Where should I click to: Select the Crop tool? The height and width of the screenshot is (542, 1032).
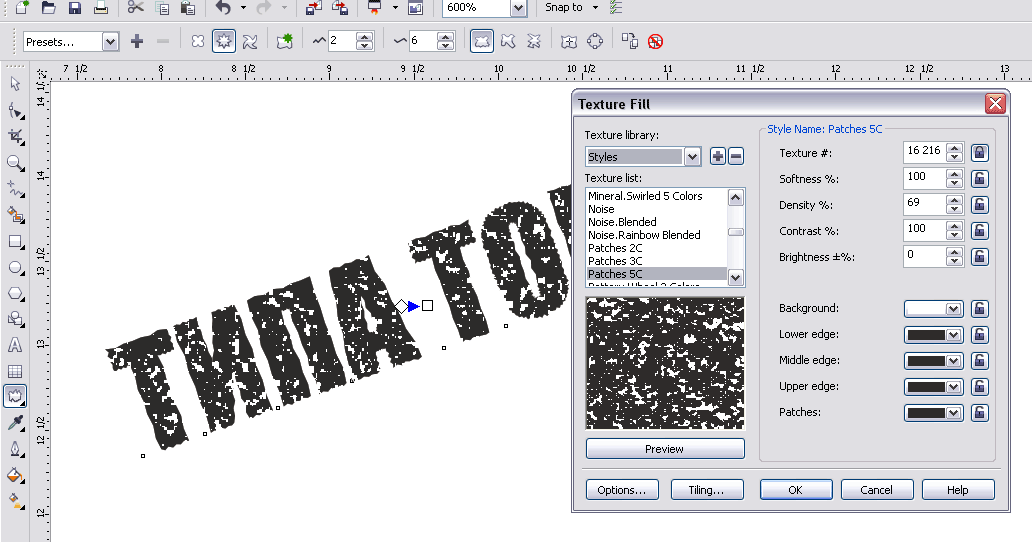point(15,137)
